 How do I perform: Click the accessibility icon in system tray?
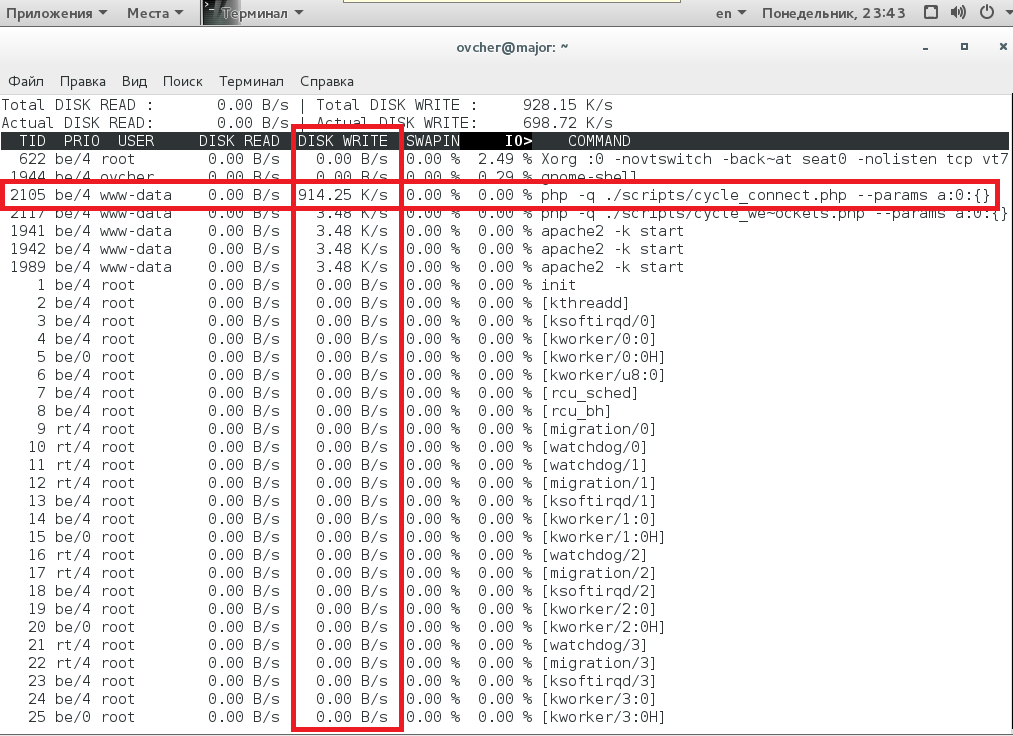(x=931, y=12)
